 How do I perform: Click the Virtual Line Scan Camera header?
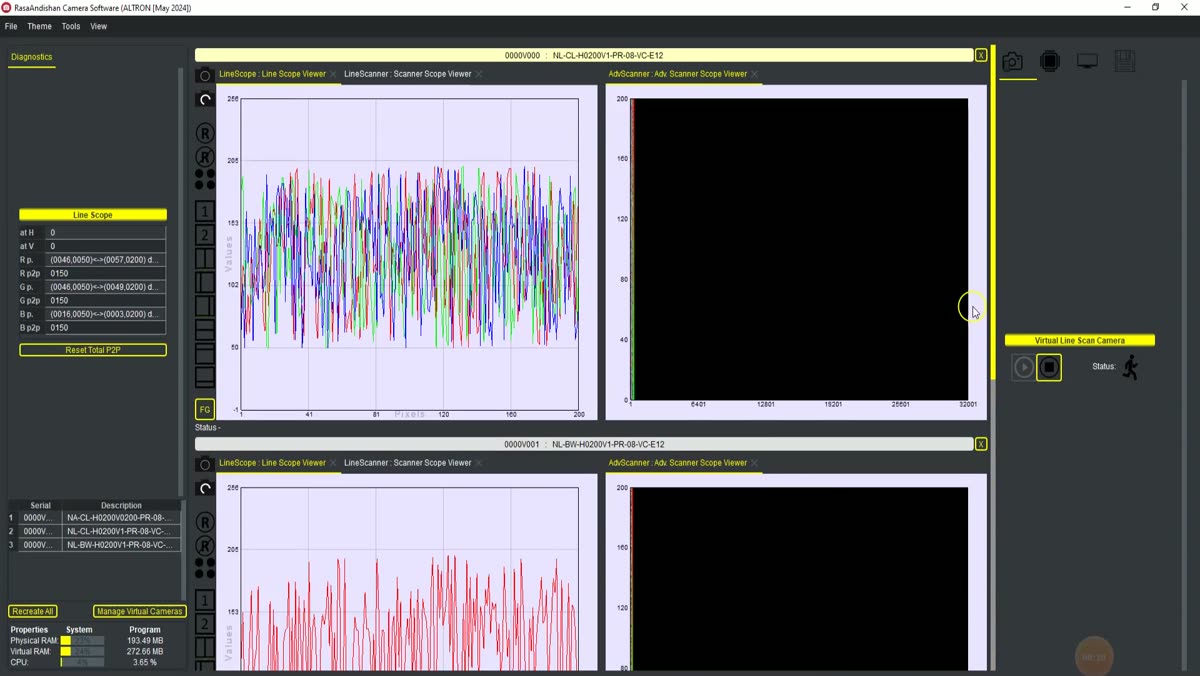1080,340
